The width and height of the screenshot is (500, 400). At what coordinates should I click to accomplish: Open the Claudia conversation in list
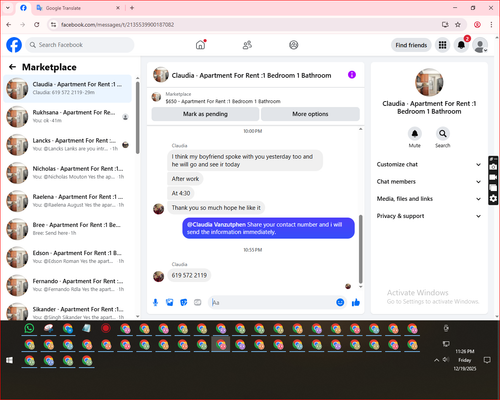tap(68, 89)
